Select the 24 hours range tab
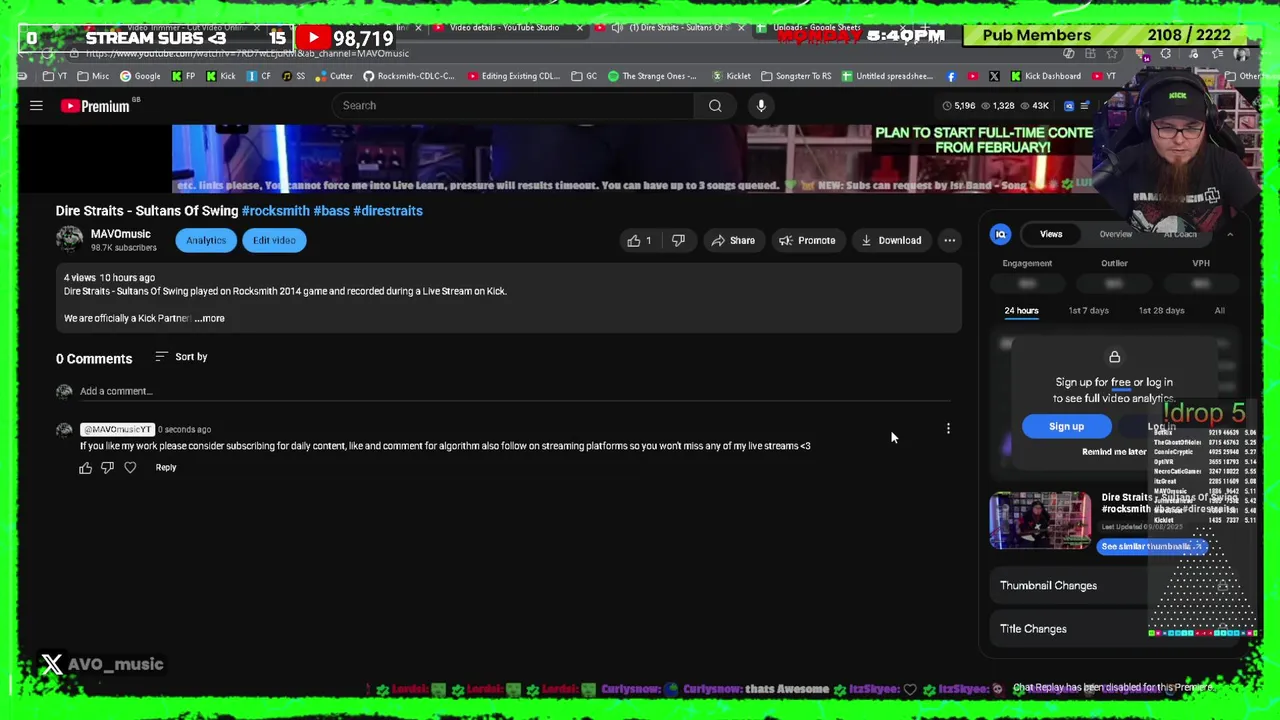 point(1021,311)
